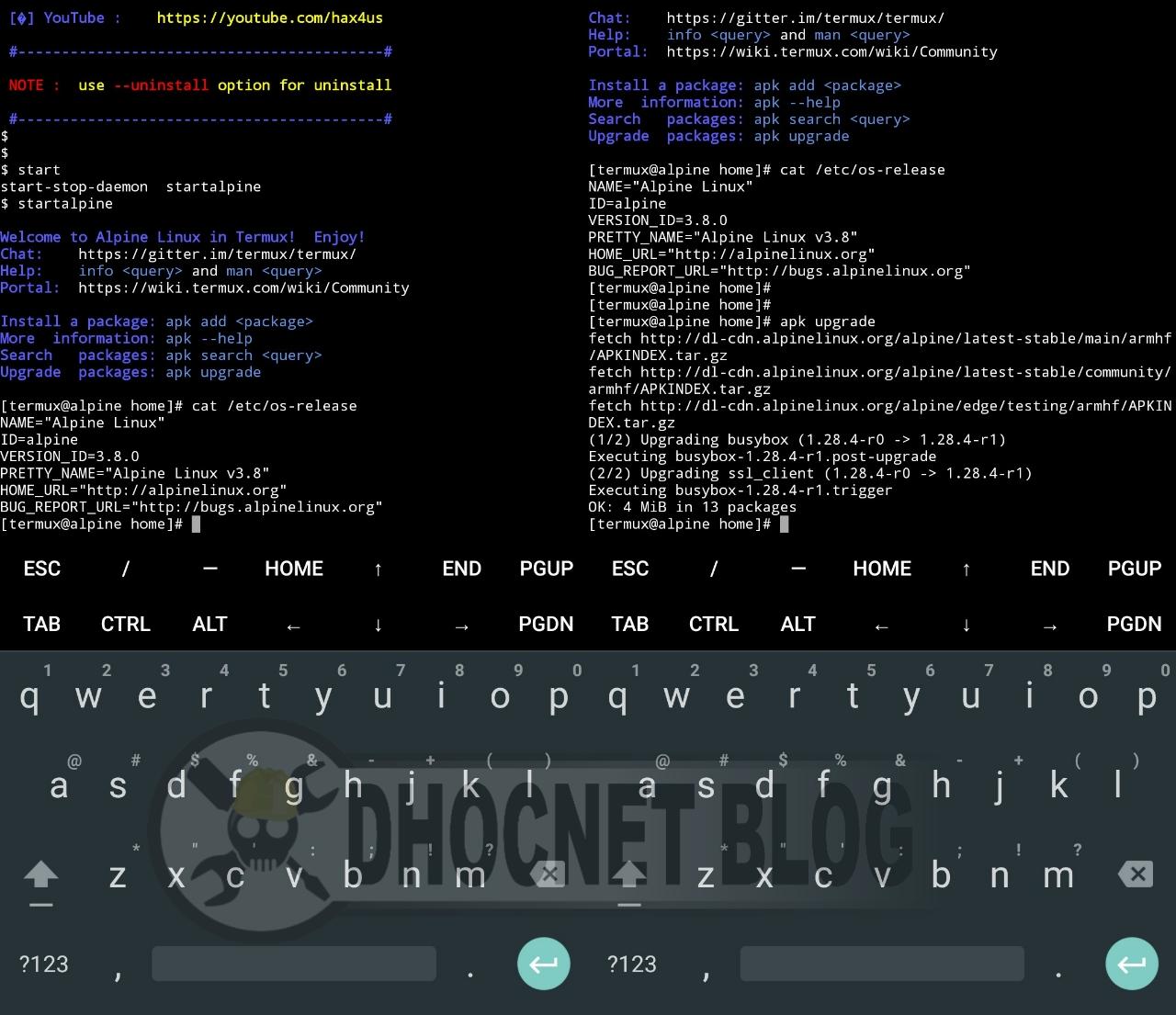Tap END in left Termux extra keys
The width and height of the screenshot is (1176, 1015).
click(462, 569)
